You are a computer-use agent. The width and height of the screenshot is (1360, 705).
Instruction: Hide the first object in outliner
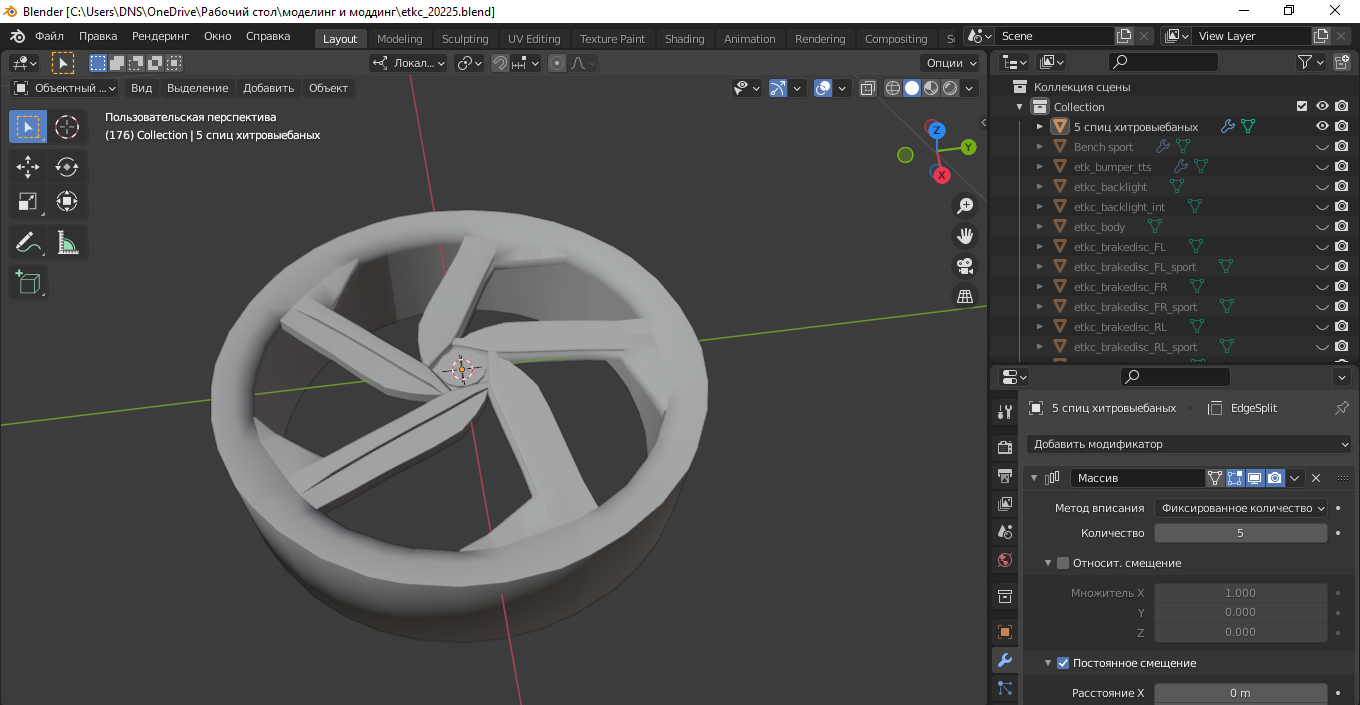1322,127
